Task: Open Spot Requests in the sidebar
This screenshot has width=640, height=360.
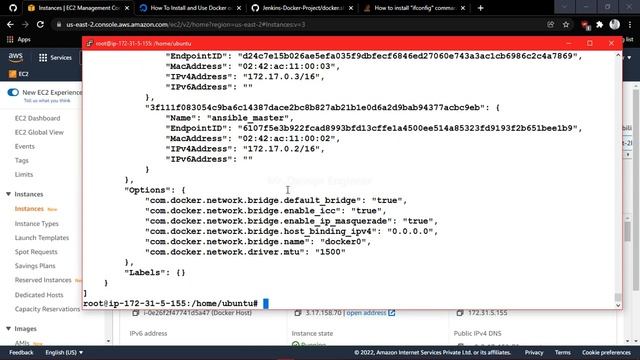Action: pyautogui.click(x=36, y=252)
